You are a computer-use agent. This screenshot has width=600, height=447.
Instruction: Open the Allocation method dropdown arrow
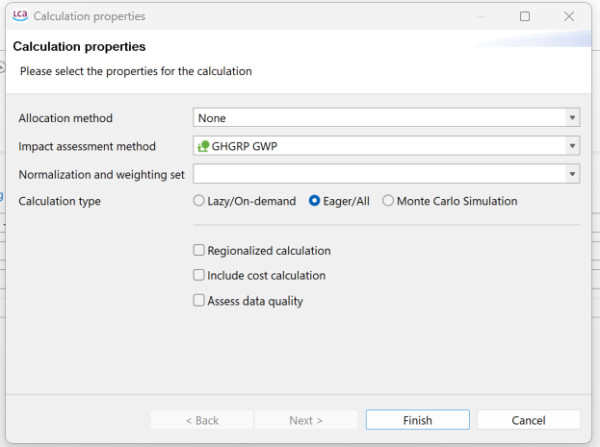click(572, 117)
